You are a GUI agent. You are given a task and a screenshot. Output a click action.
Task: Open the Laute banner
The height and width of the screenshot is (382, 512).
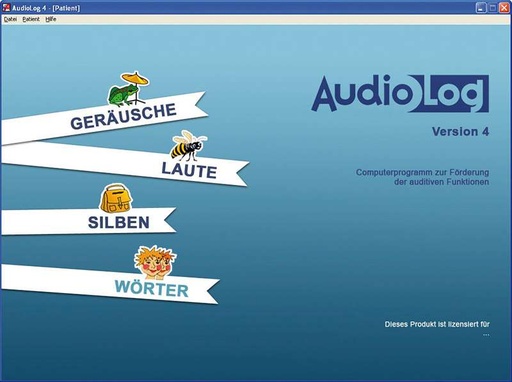(x=125, y=164)
